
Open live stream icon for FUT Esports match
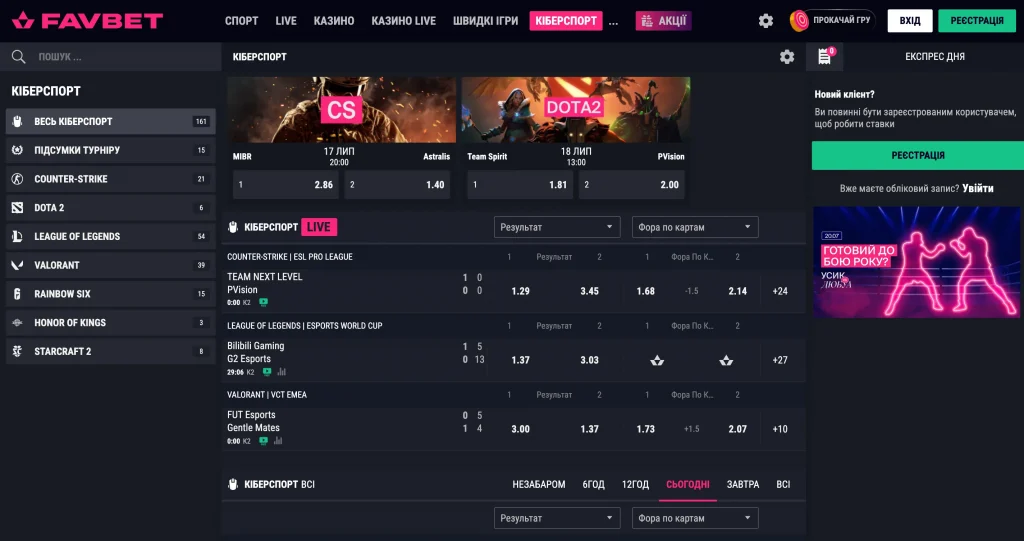point(263,441)
